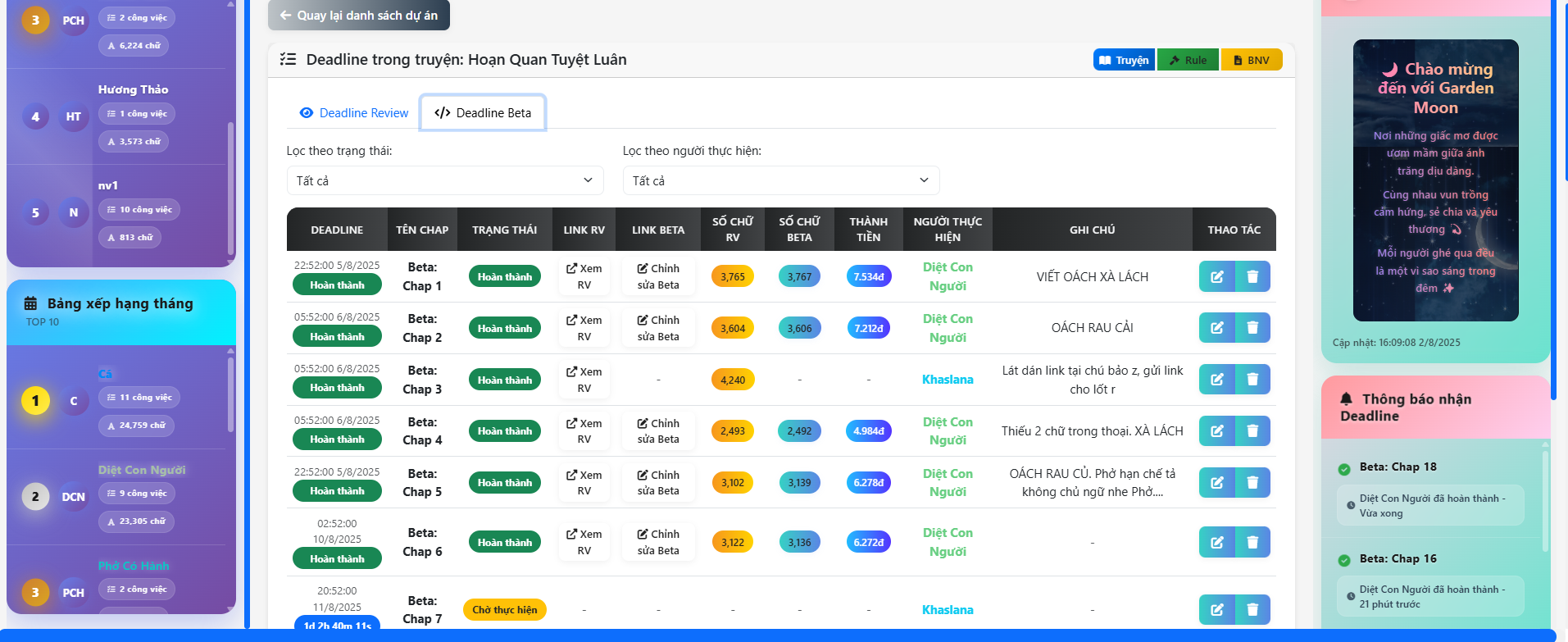This screenshot has height=642, width=1568.
Task: Select the Deadline Beta tab
Action: tap(483, 113)
